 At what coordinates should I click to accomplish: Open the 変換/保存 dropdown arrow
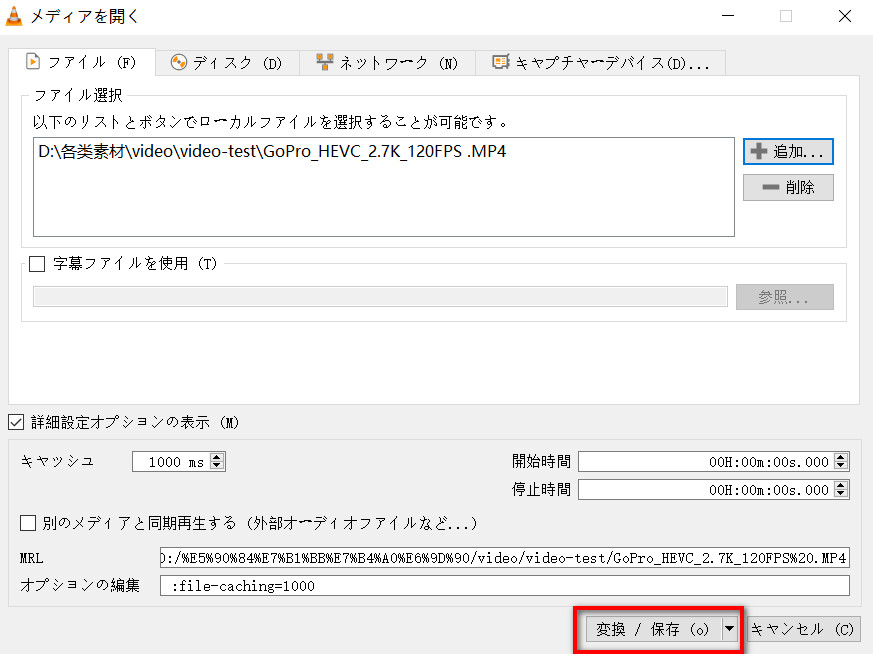[731, 630]
